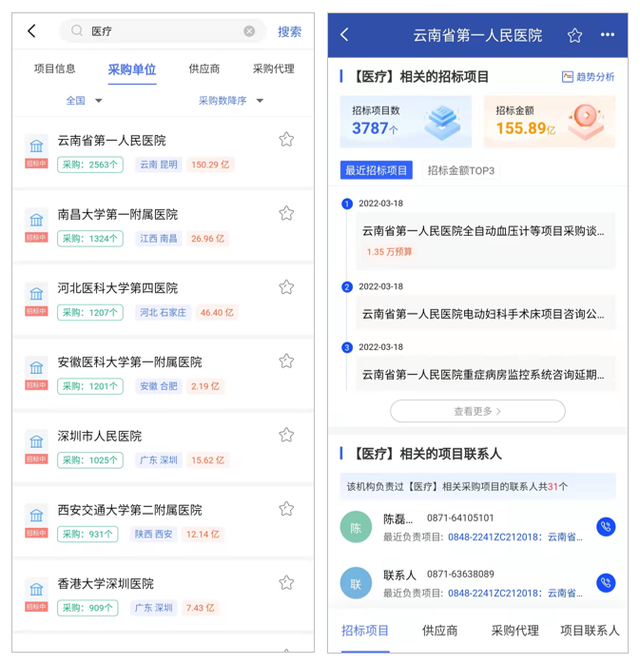Image resolution: width=640 pixels, height=665 pixels.
Task: Tap the 招标金额 155.89亿 card
Action: pos(549,121)
